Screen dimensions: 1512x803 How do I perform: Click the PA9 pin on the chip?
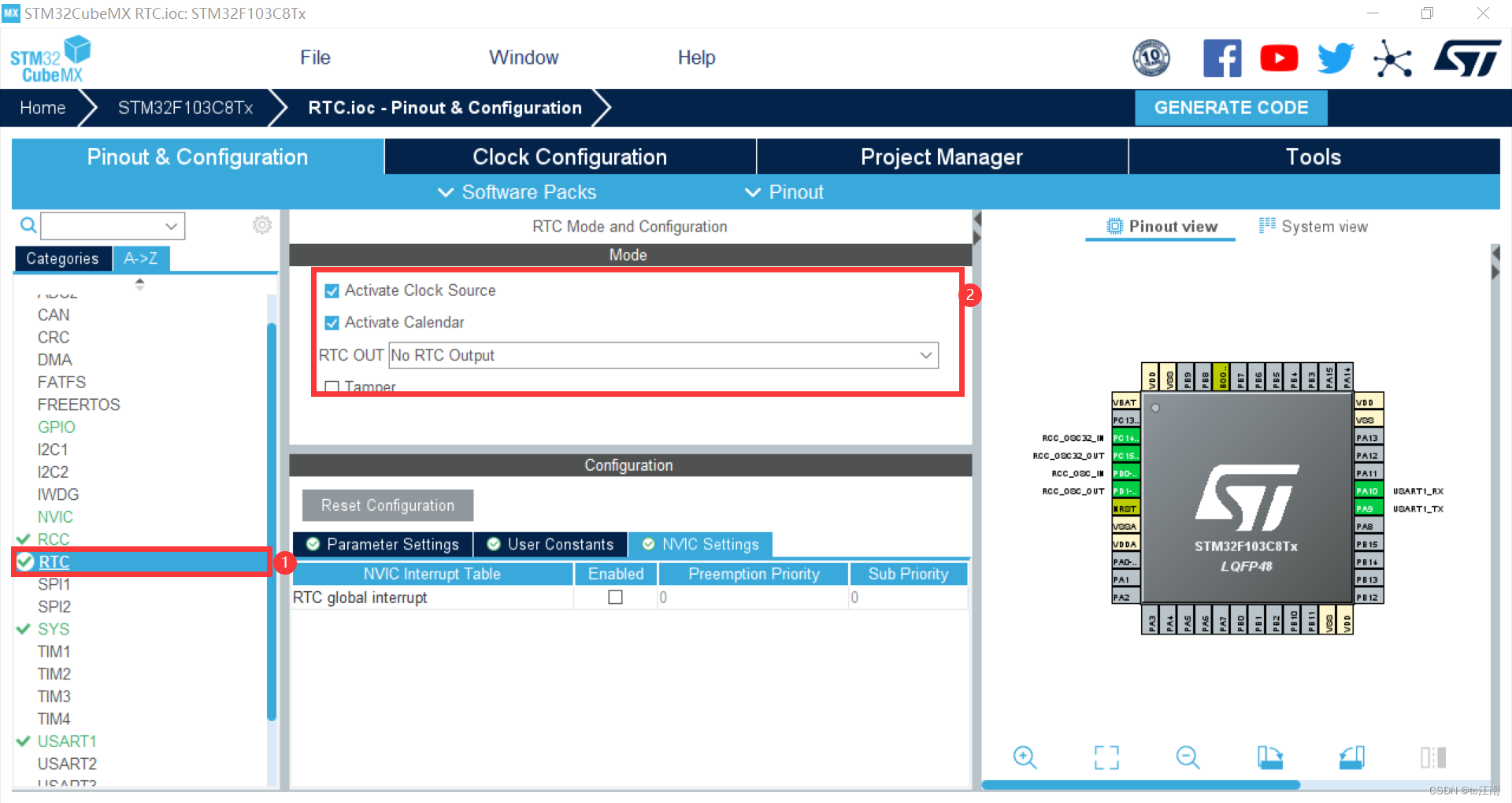click(1369, 509)
